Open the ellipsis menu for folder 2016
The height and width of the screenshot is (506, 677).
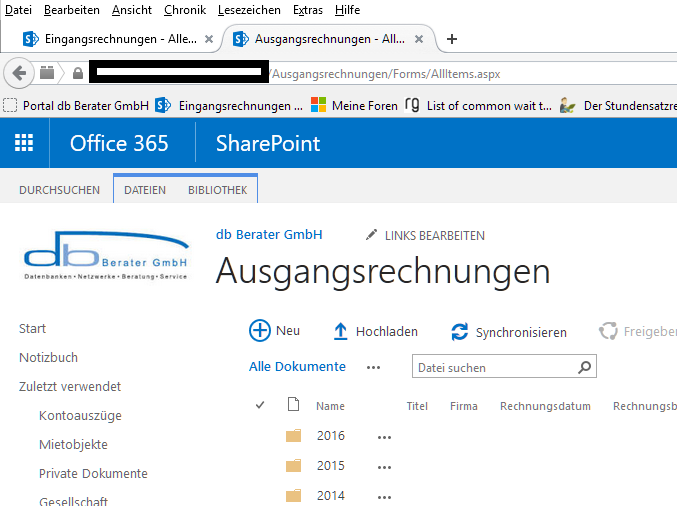tap(384, 437)
